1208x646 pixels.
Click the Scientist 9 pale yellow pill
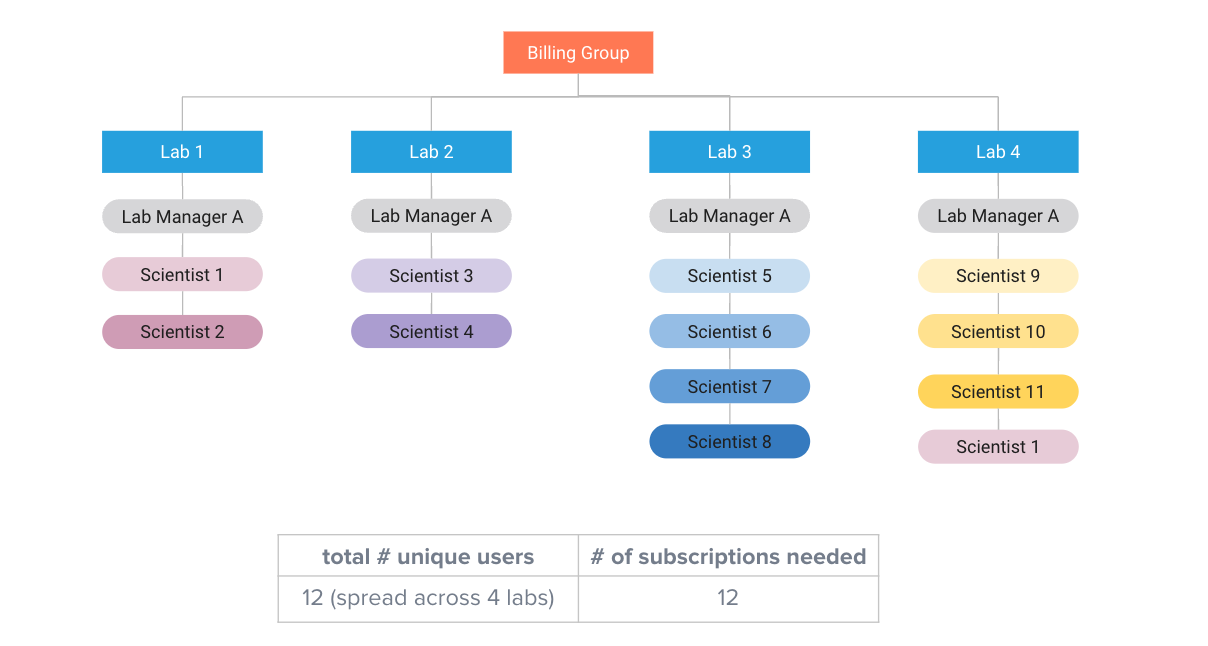(998, 276)
